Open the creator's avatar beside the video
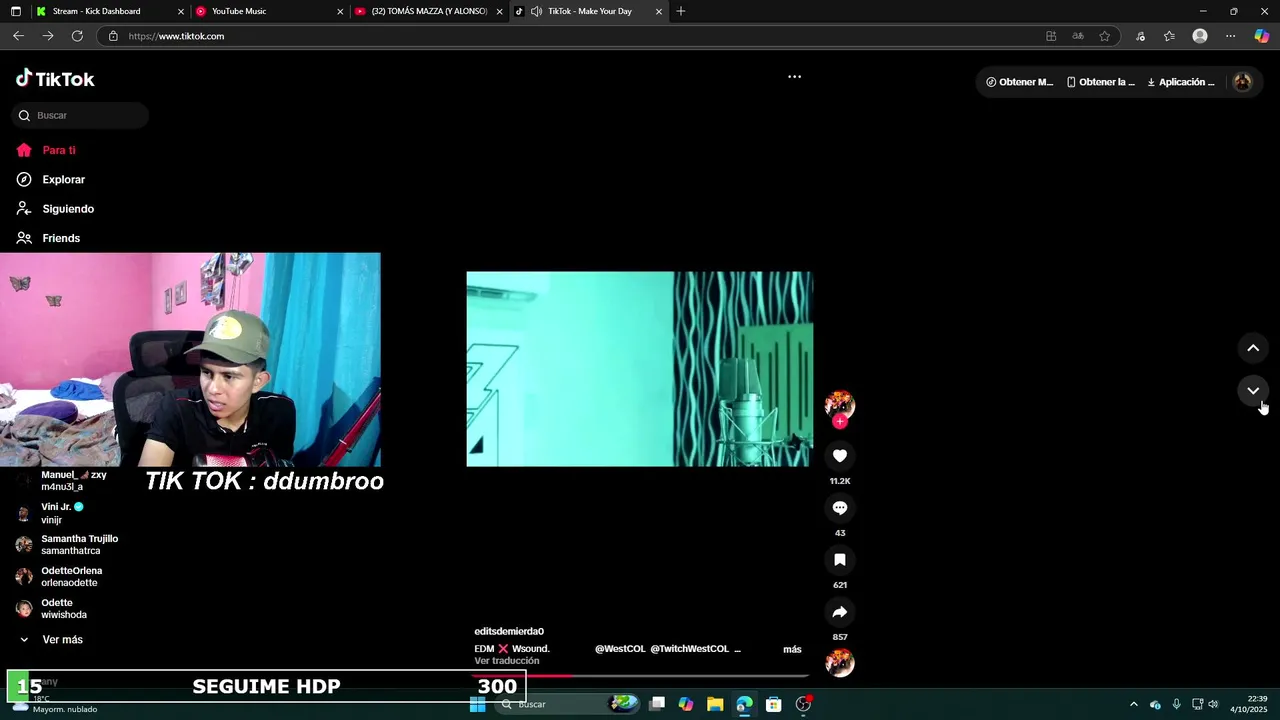Viewport: 1280px width, 720px height. (x=840, y=403)
